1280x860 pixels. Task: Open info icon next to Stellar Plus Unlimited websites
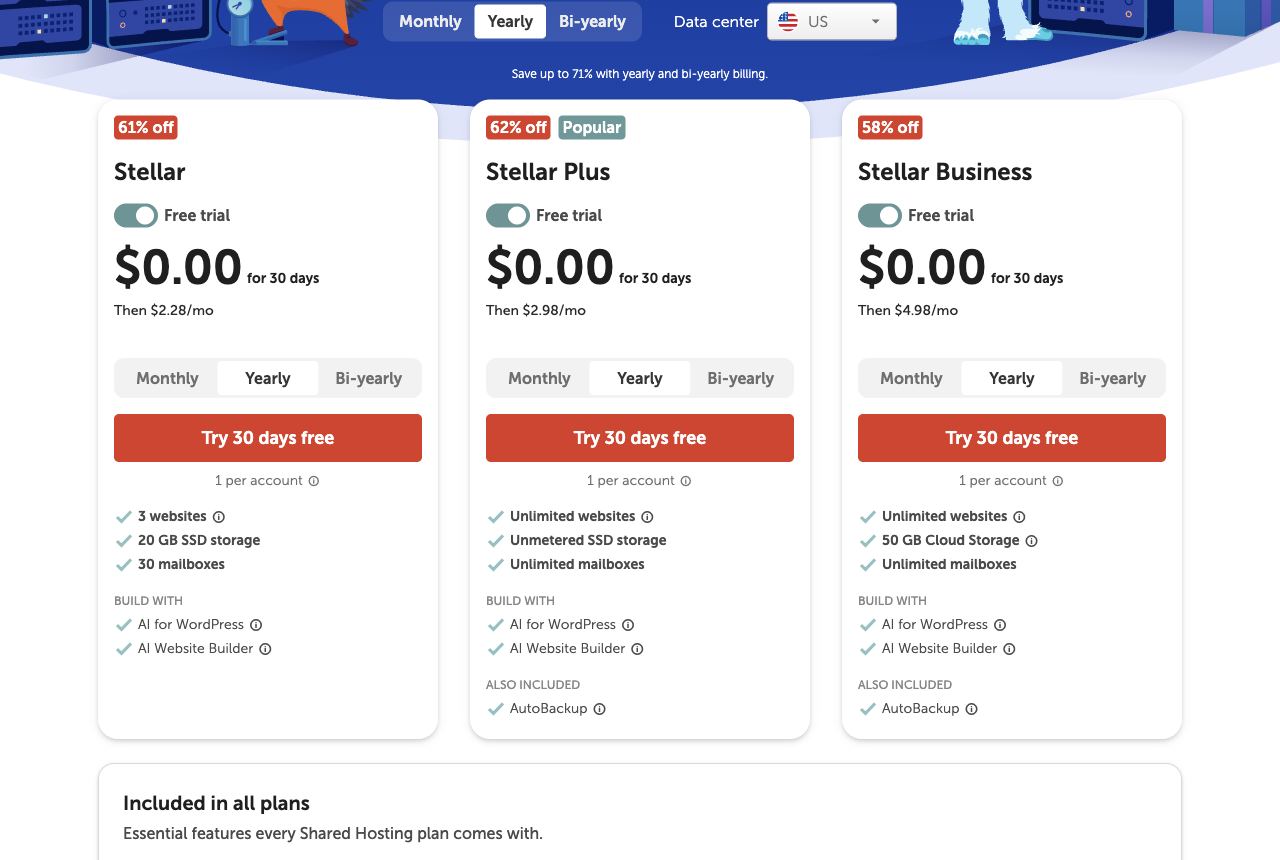click(x=647, y=517)
